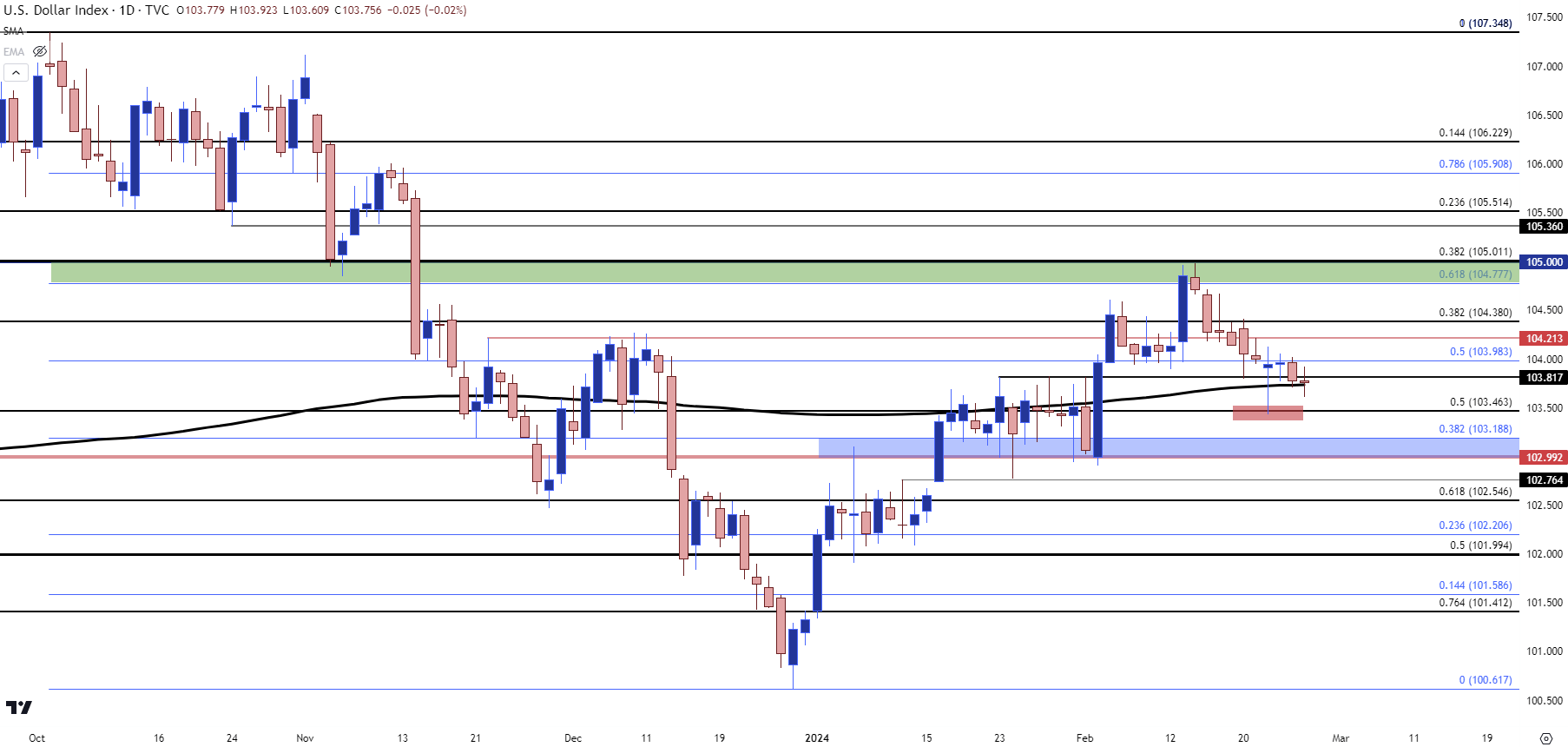Click the 0.236 (105.514) Fibonacci label
This screenshot has height=747, width=1568.
click(x=1475, y=202)
